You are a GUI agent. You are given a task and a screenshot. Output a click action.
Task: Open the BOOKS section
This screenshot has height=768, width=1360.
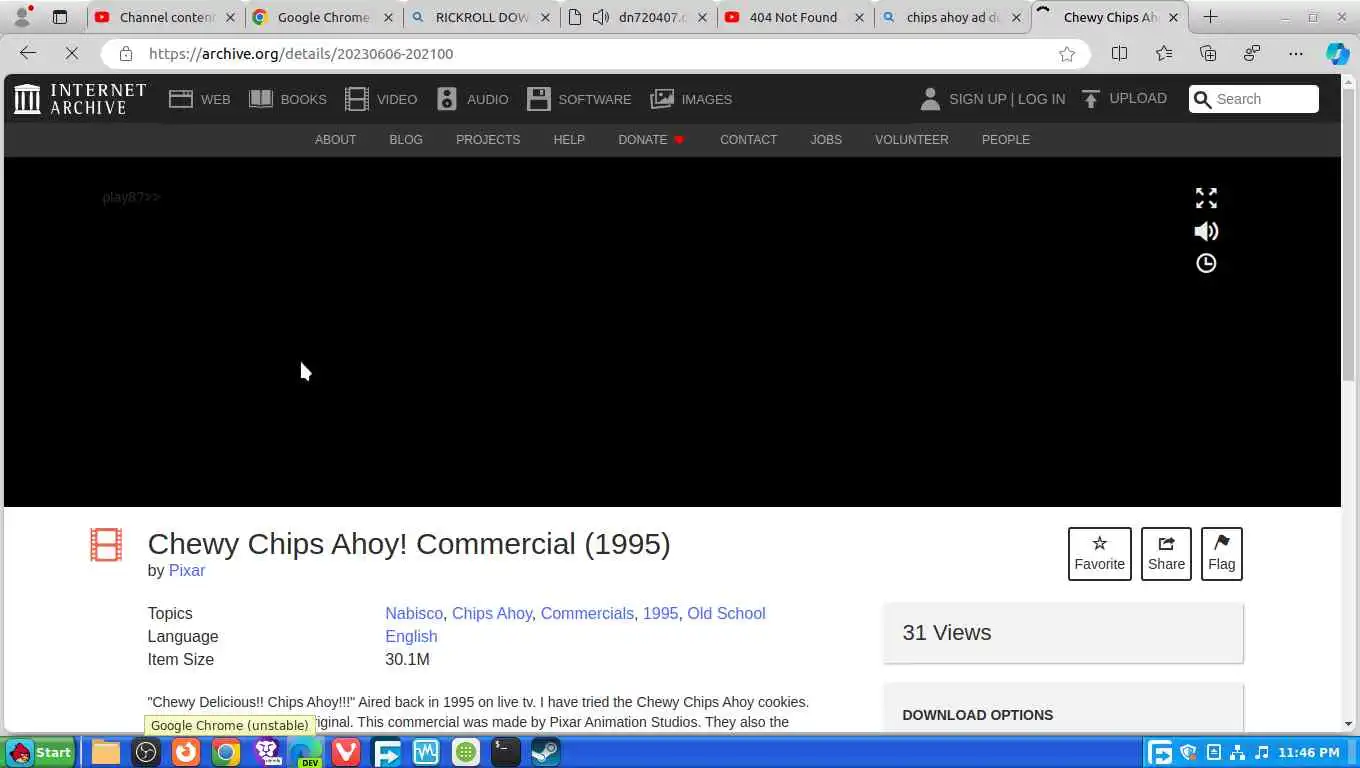(x=288, y=99)
